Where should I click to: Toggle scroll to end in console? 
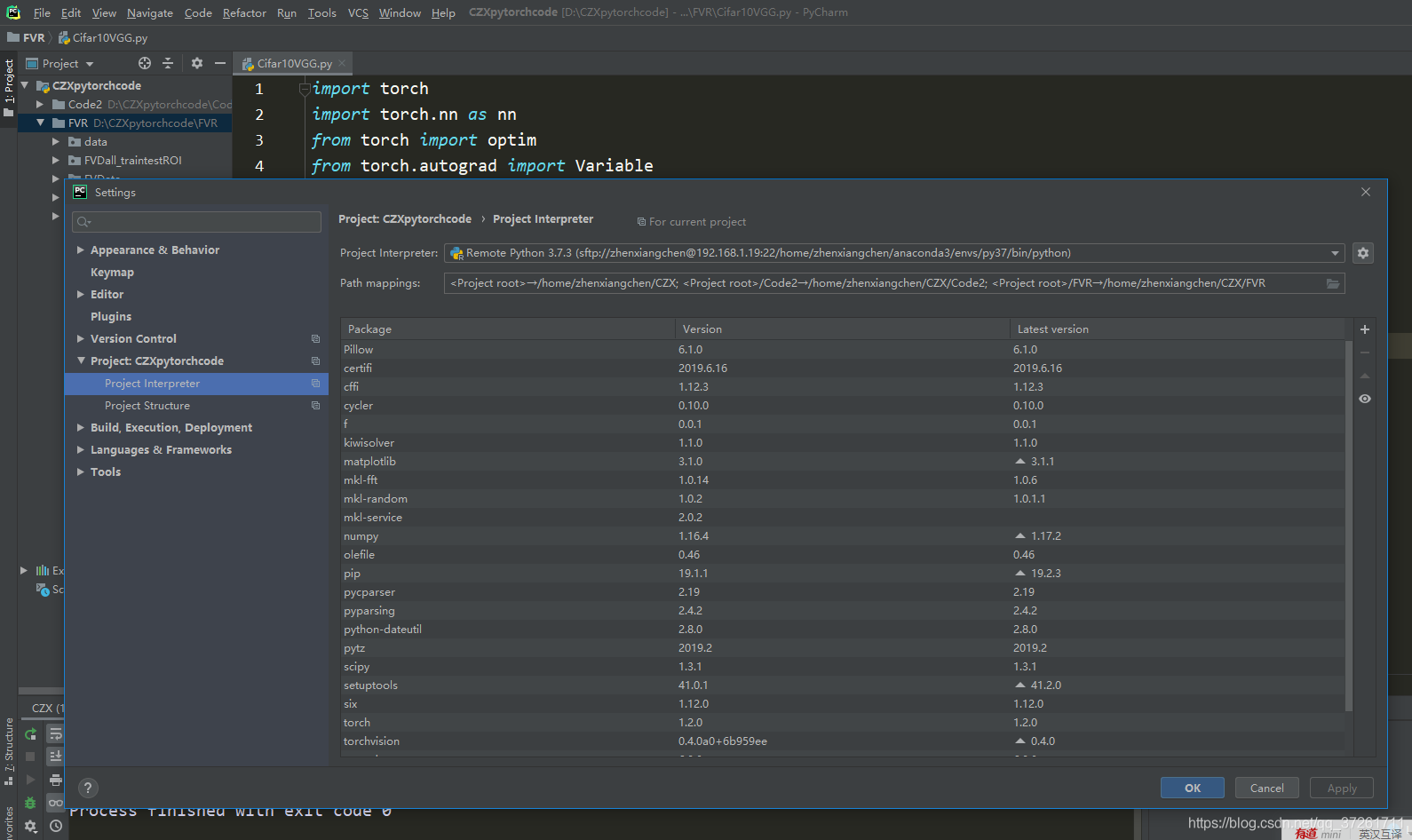click(x=55, y=757)
